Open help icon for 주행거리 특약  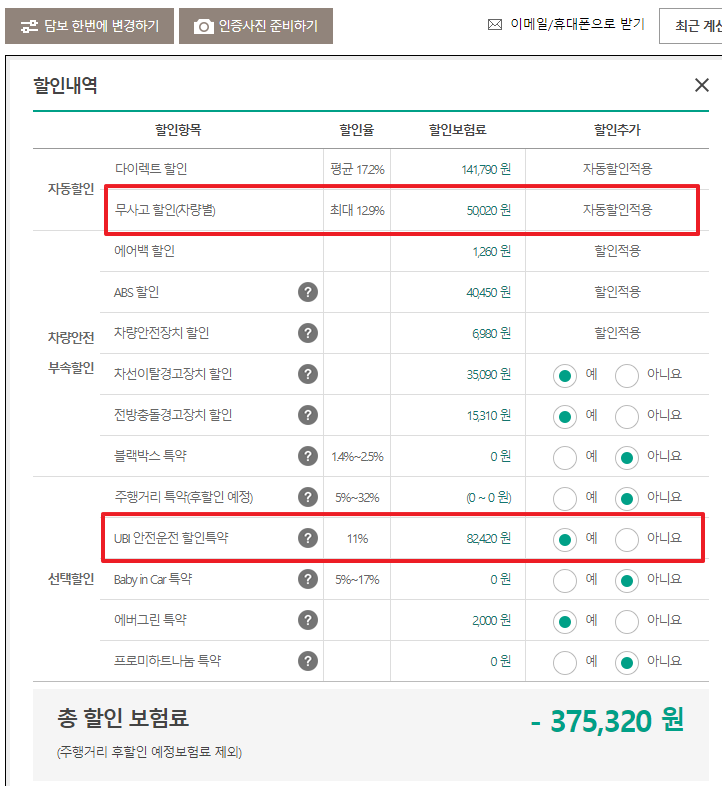click(x=308, y=497)
